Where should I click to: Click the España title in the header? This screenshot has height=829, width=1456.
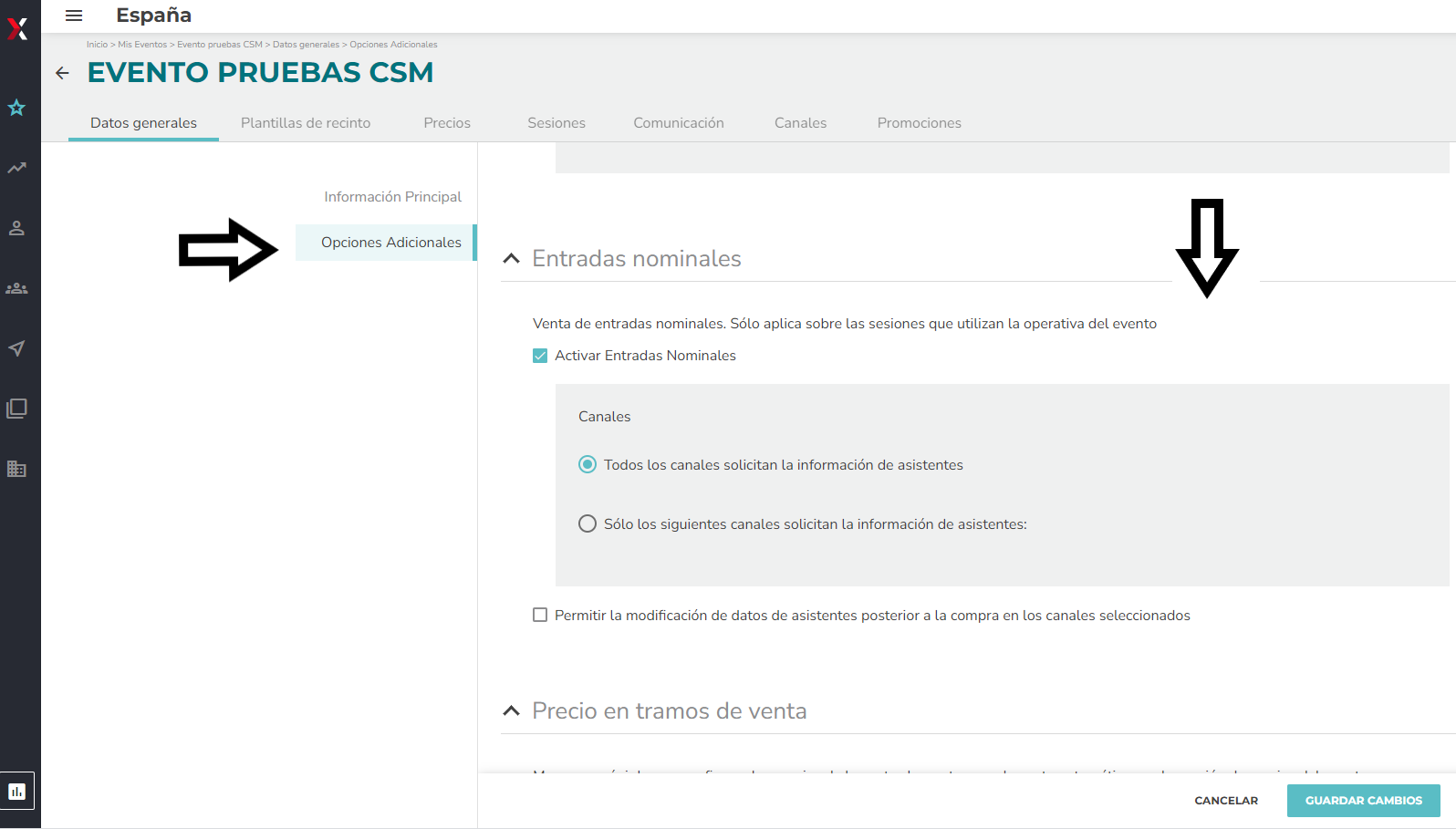pyautogui.click(x=153, y=16)
